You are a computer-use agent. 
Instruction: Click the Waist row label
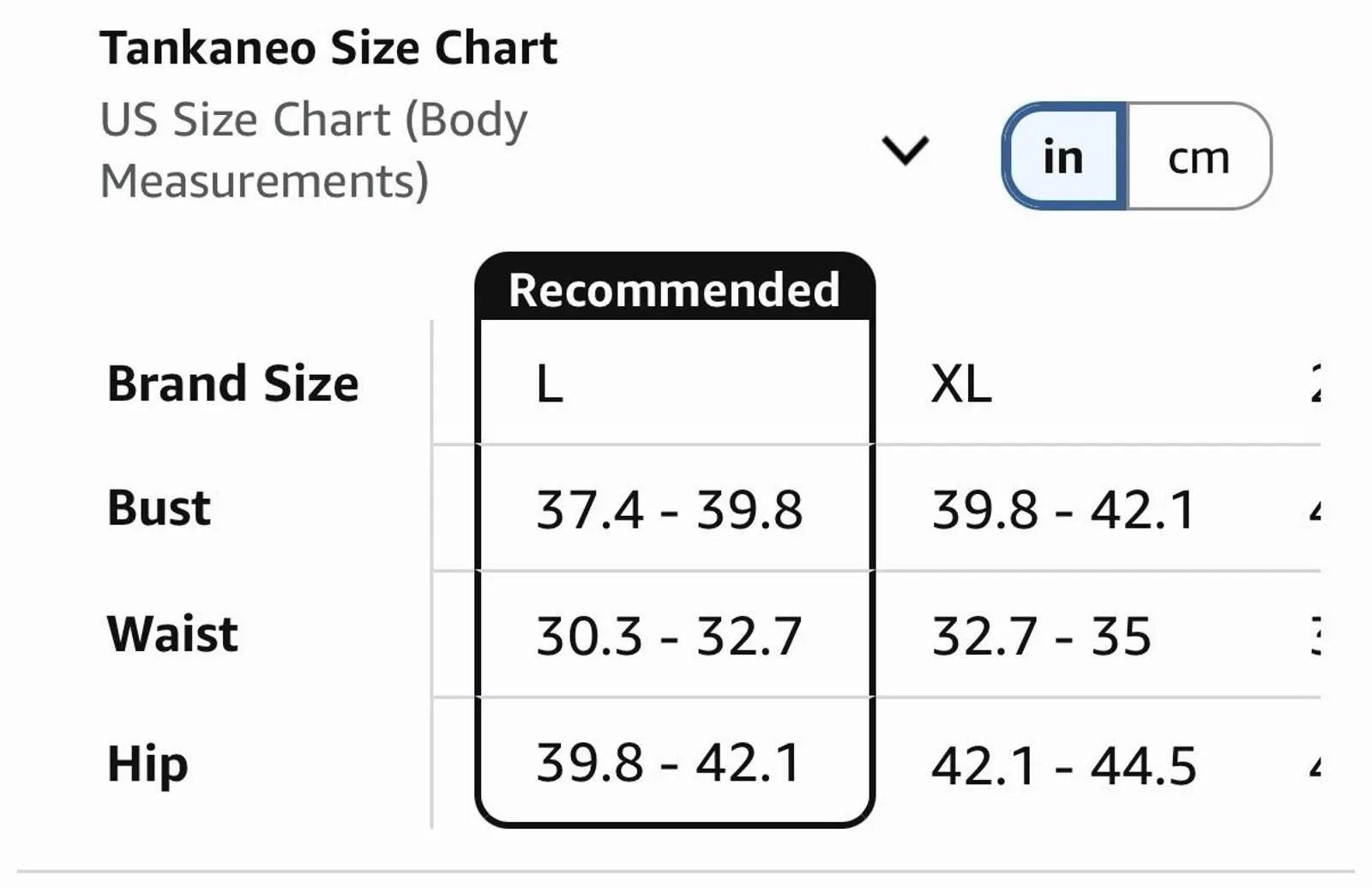pyautogui.click(x=172, y=634)
